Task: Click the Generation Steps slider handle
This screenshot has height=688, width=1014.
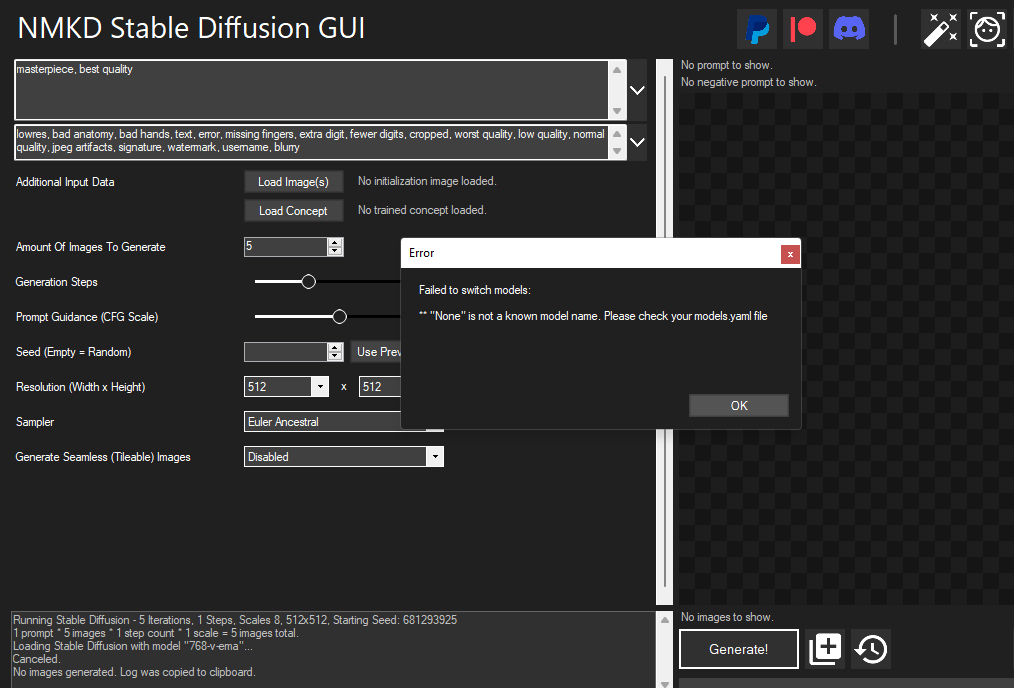Action: click(x=308, y=282)
